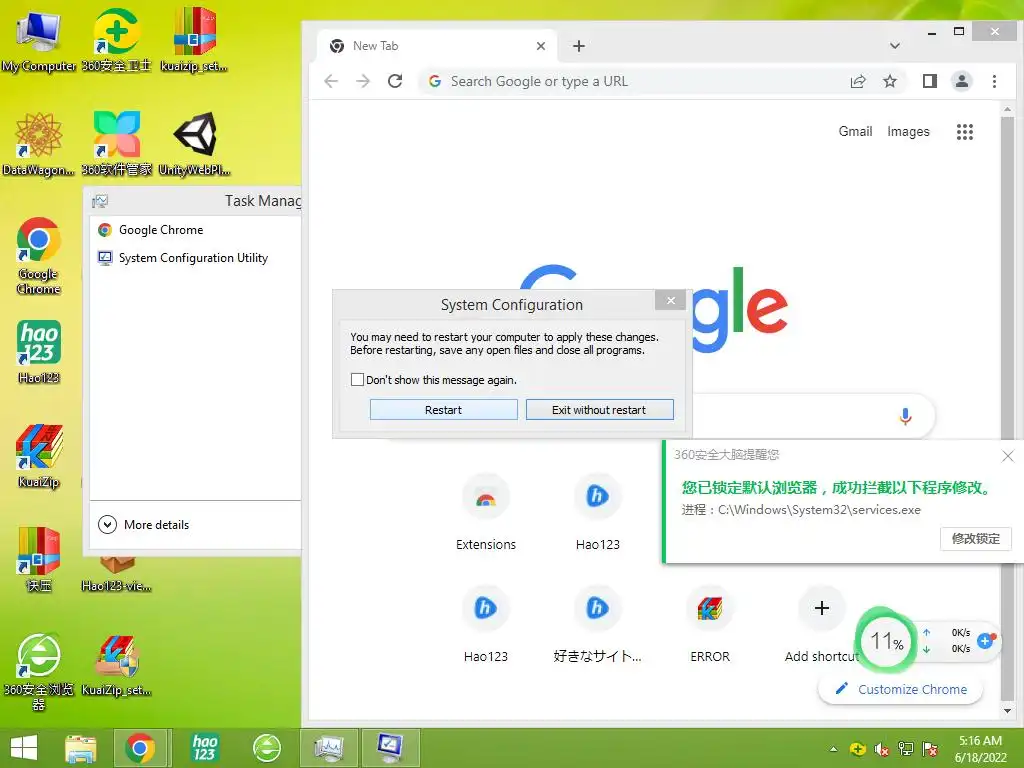Click Chrome's back arrow

[331, 81]
